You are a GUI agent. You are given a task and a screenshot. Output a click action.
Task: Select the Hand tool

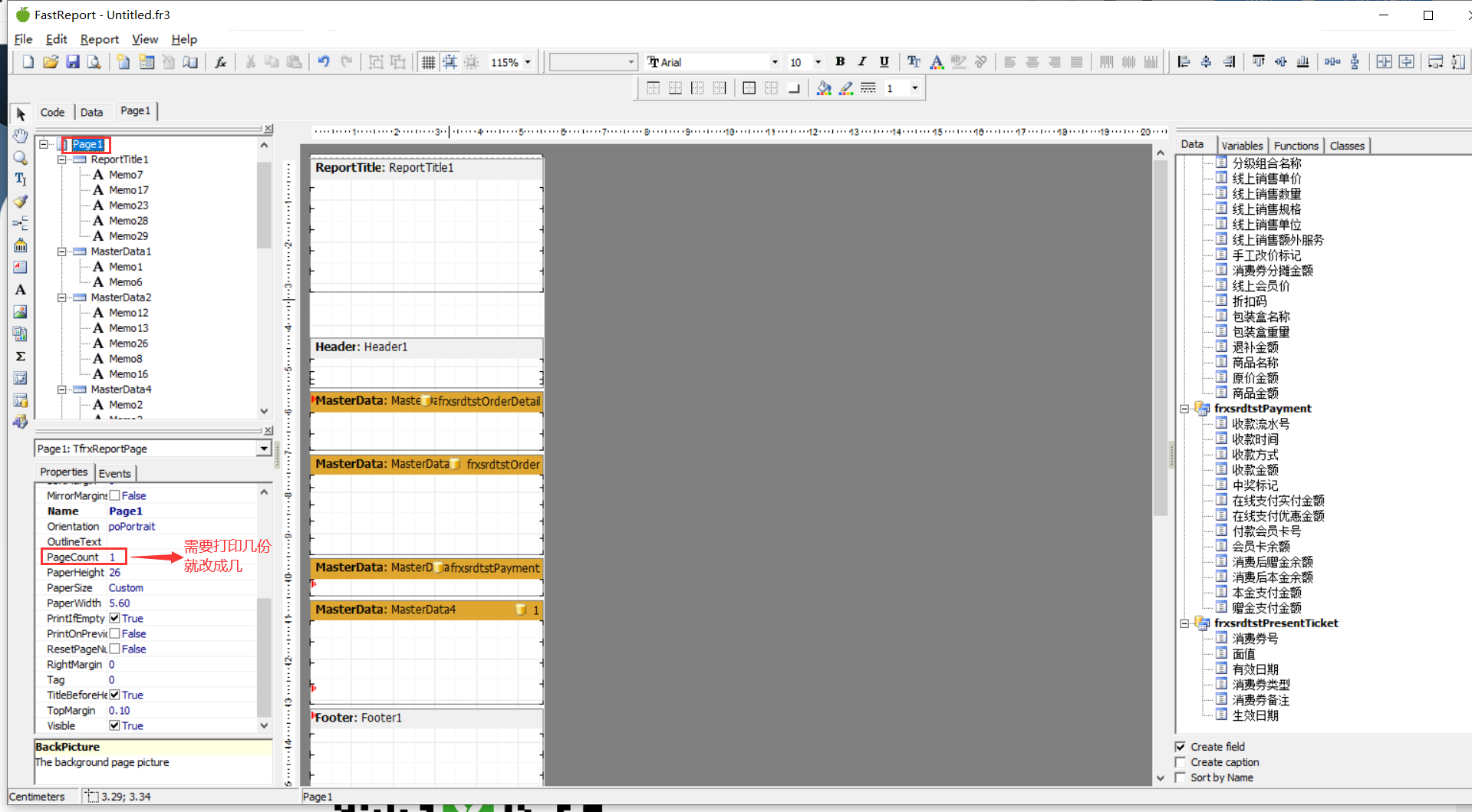pos(21,136)
